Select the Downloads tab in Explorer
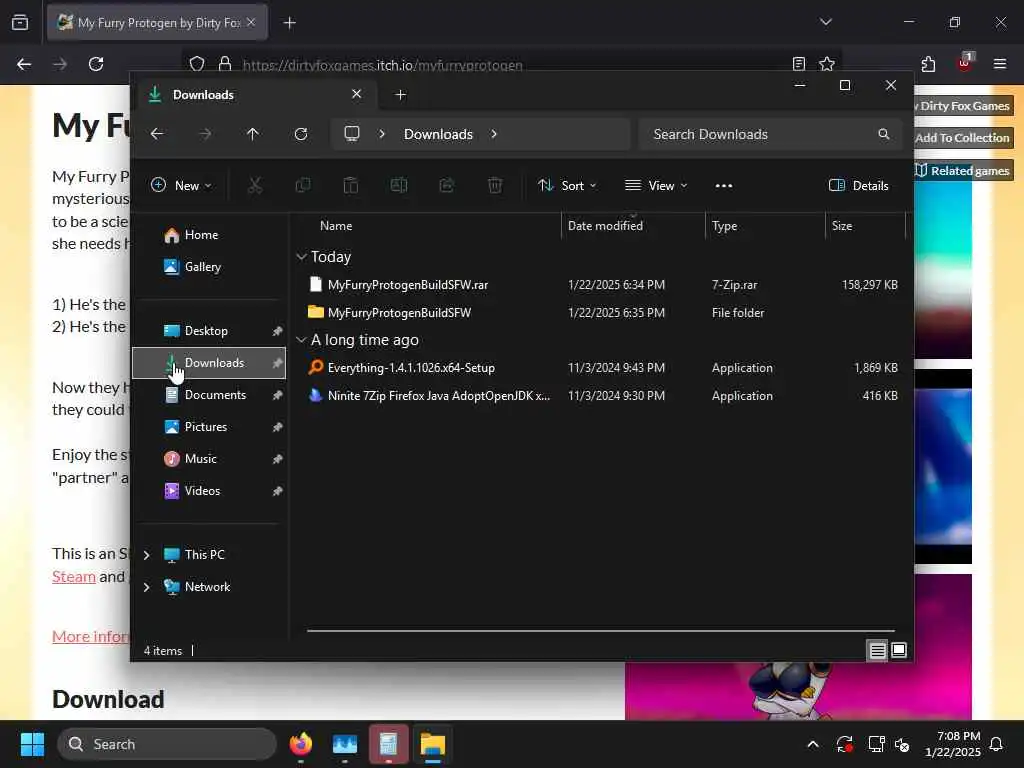The height and width of the screenshot is (768, 1024). click(255, 95)
